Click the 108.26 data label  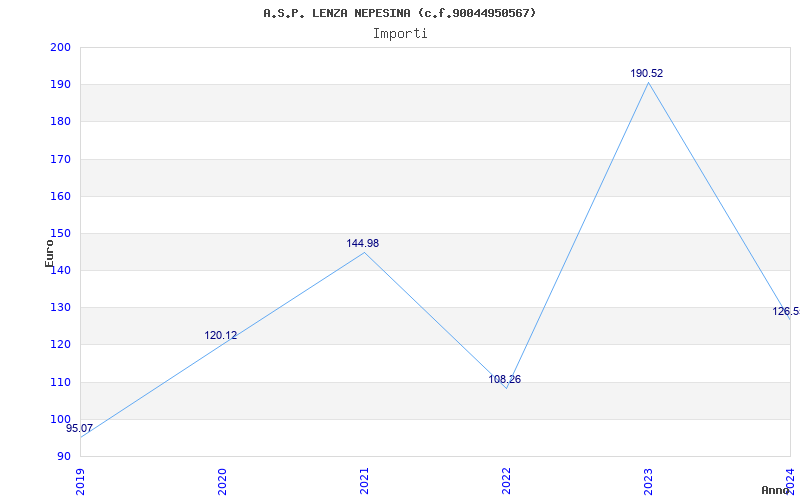tap(505, 380)
